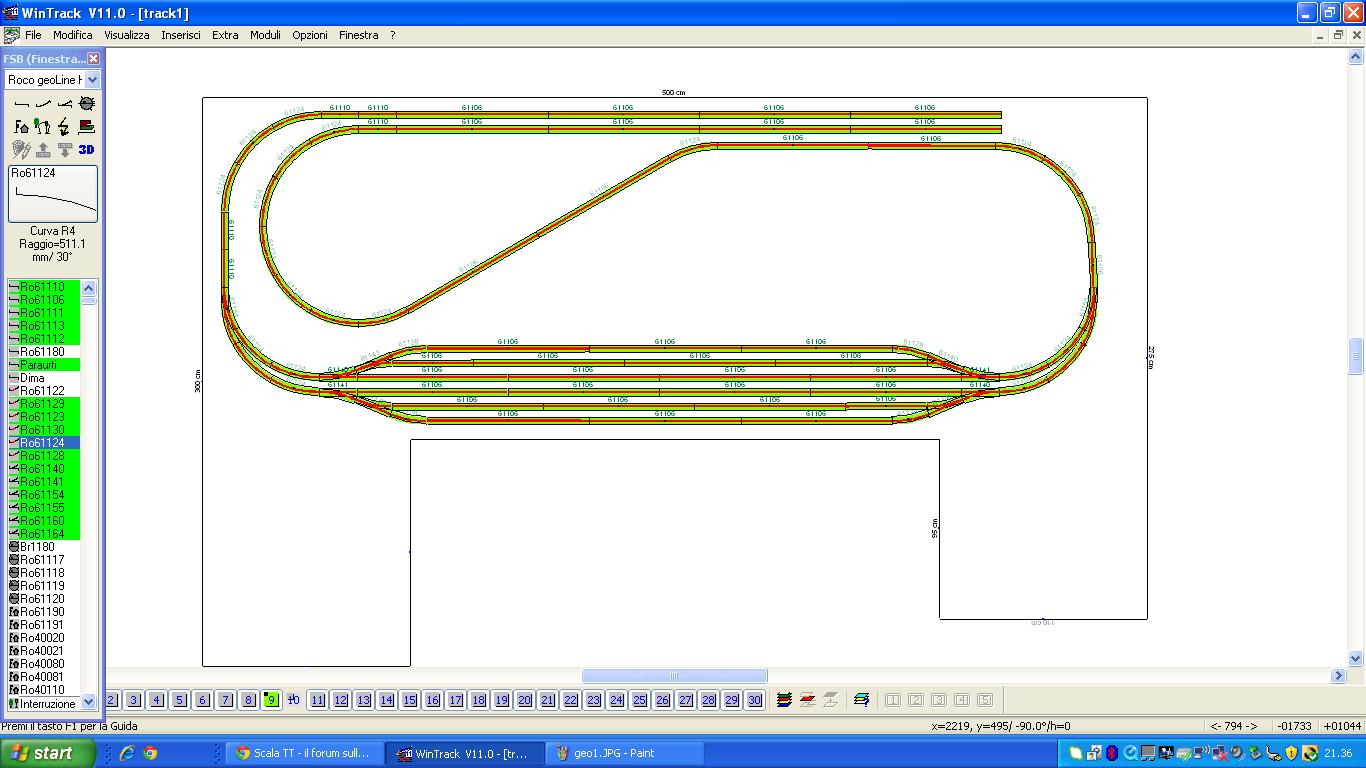The width and height of the screenshot is (1366, 768).
Task: Select the straight track tool icon
Action: pos(21,104)
